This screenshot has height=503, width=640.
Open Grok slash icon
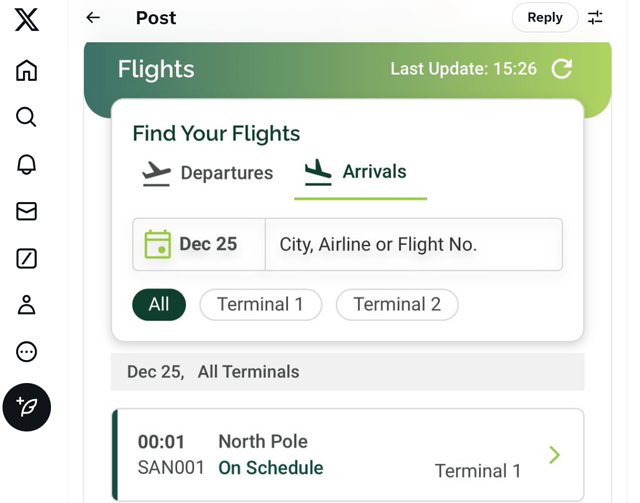[x=27, y=258]
